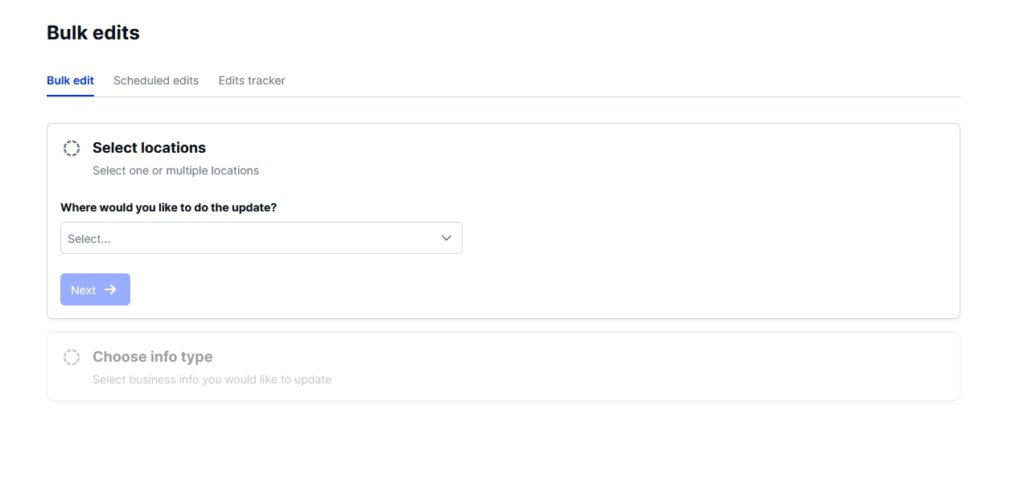Click the arrow icon inside the Next button
The width and height of the screenshot is (1024, 504).
[x=111, y=290]
